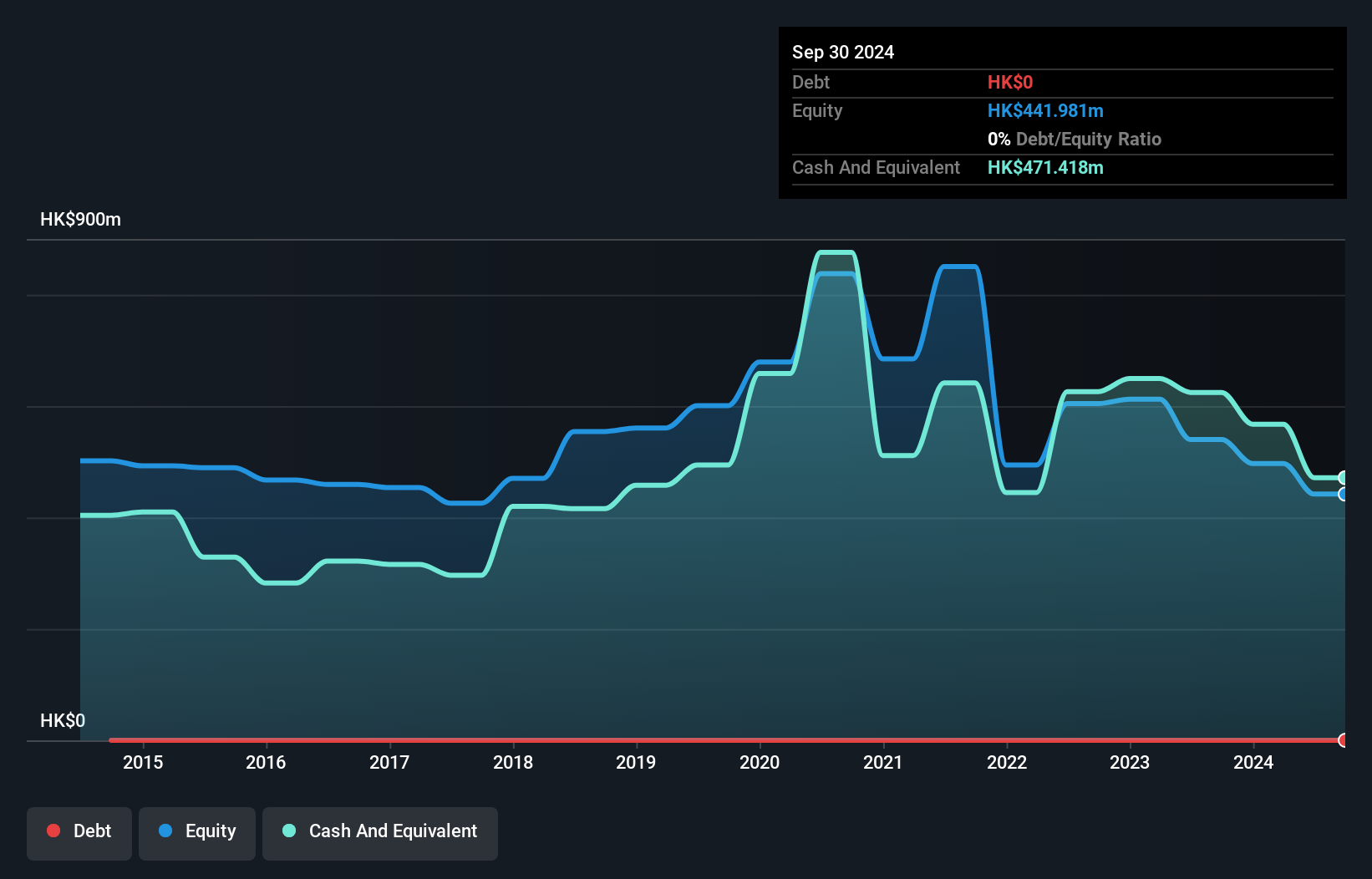The width and height of the screenshot is (1372, 879).
Task: Click the 2017 x-axis label
Action: (x=389, y=762)
